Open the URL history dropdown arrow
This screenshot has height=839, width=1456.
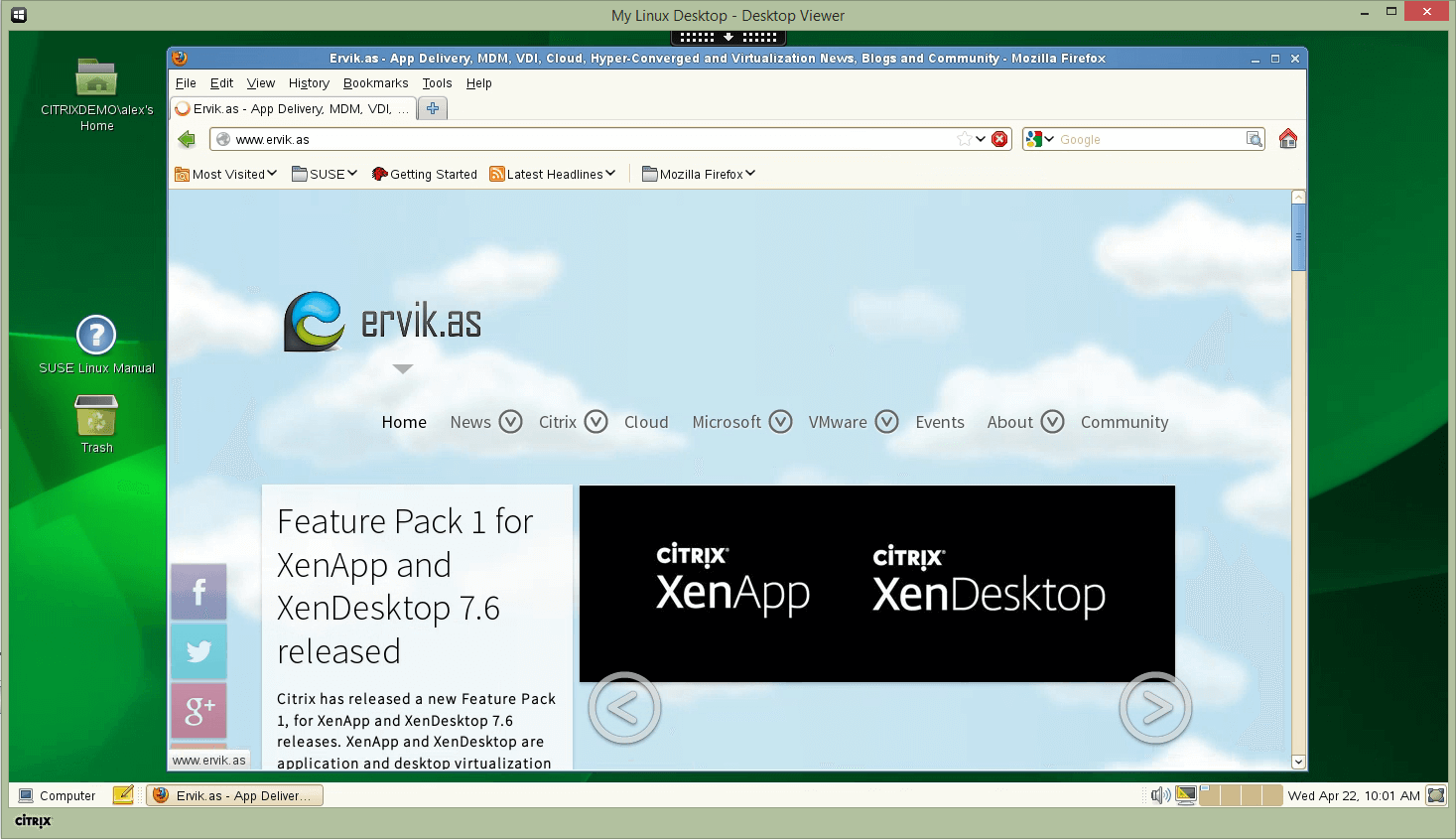(981, 139)
